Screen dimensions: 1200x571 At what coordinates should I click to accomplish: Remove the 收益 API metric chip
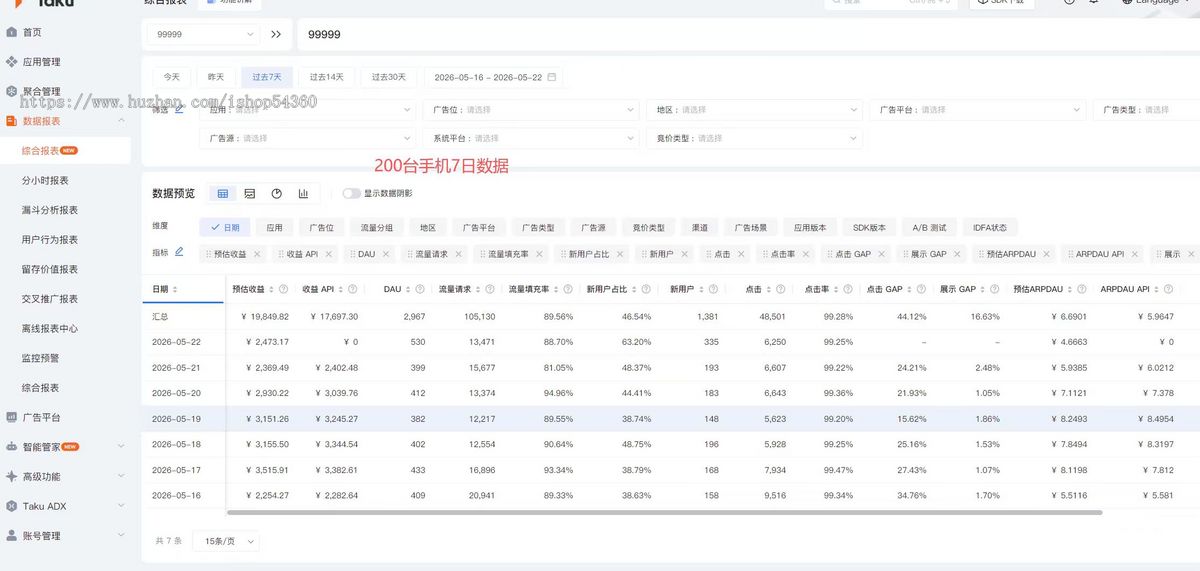click(328, 254)
